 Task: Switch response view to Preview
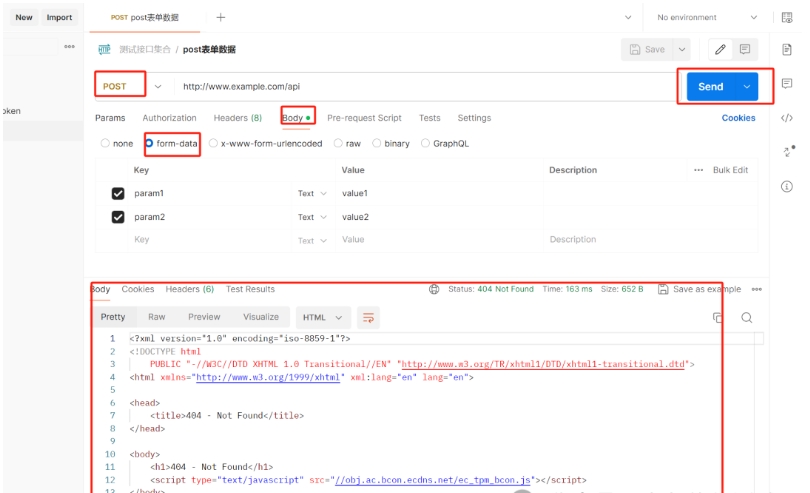click(204, 317)
